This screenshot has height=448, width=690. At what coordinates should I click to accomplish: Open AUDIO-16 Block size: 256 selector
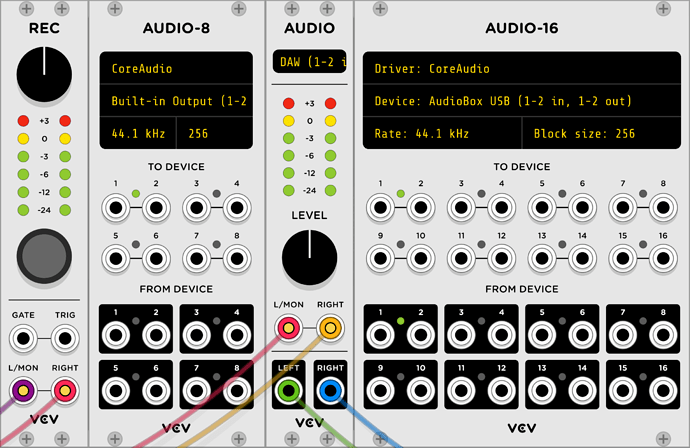pos(602,133)
